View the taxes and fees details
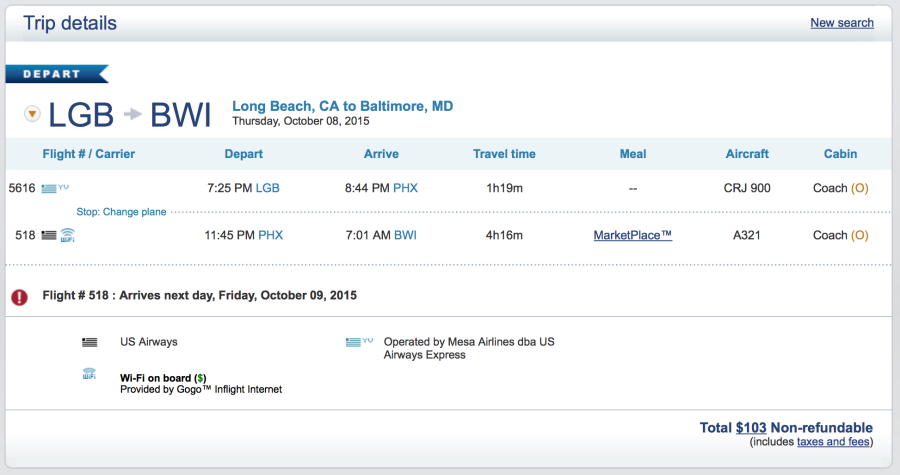Screen dimensions: 900x475 pyautogui.click(x=833, y=442)
